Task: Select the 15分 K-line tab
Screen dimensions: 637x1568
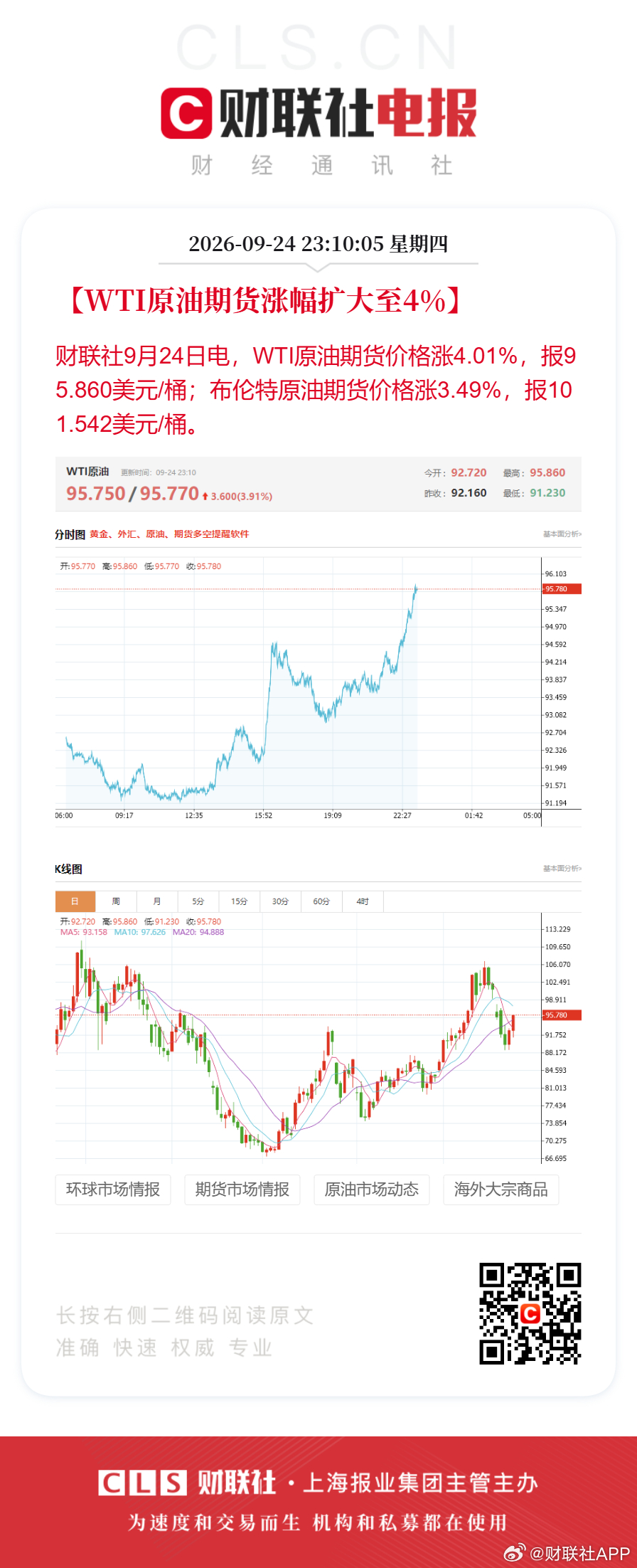Action: point(240,901)
